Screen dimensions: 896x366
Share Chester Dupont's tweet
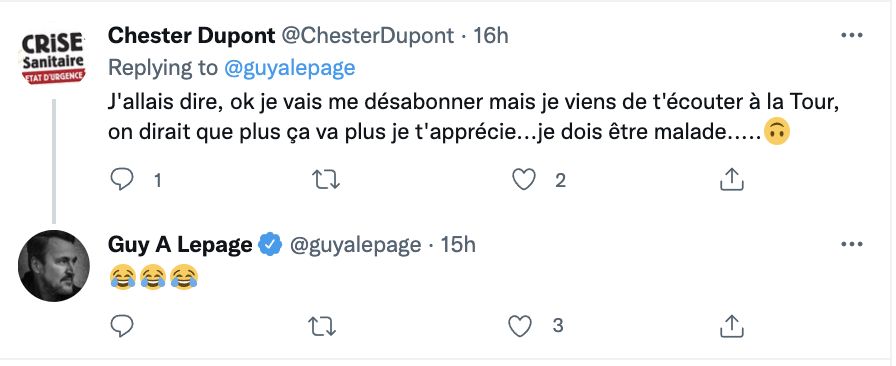tap(731, 181)
